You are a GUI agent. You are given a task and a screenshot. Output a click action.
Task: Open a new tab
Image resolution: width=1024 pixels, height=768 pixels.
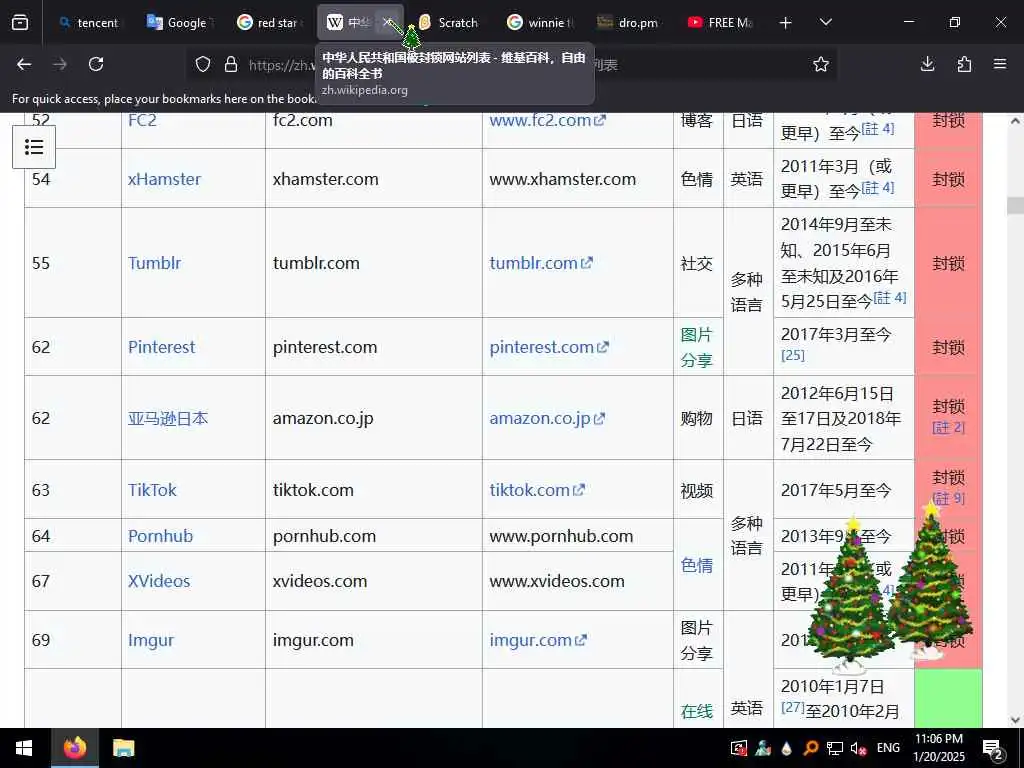coord(786,23)
